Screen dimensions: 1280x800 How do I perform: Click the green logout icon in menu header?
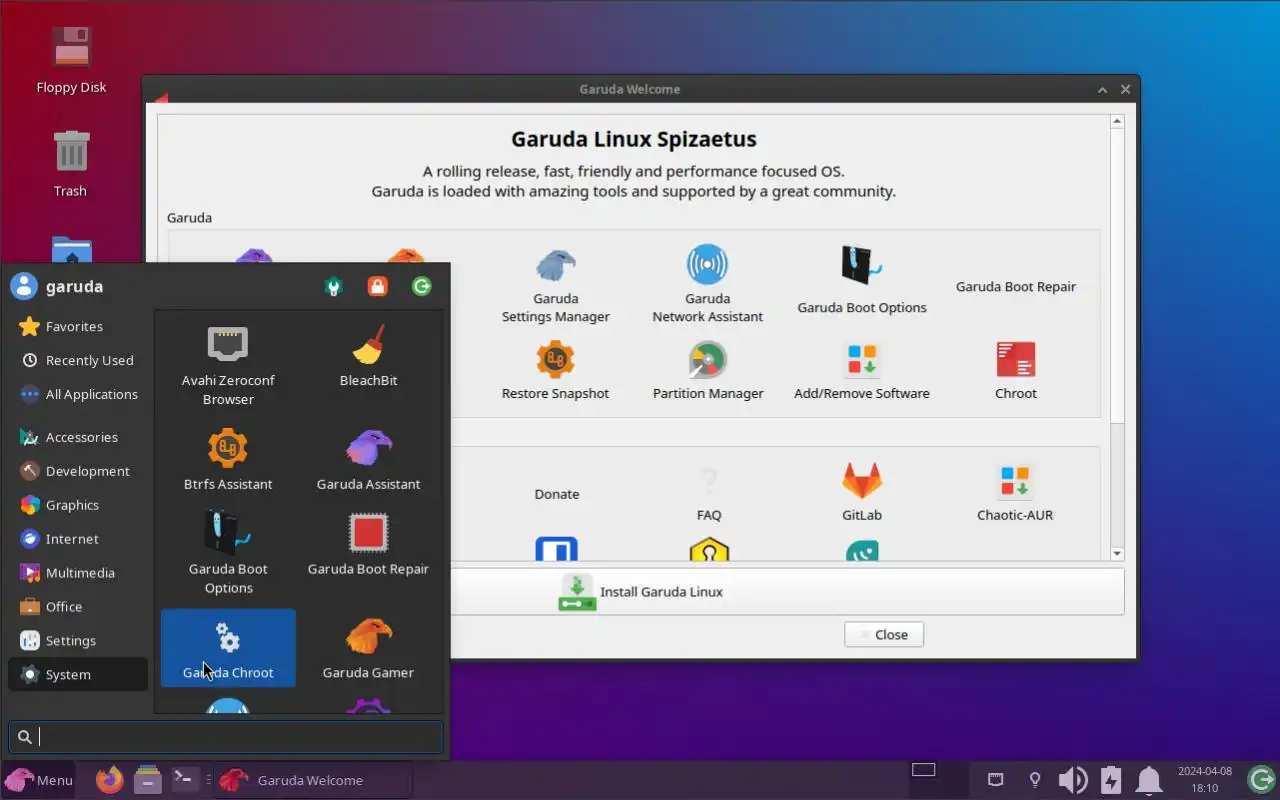(x=422, y=287)
